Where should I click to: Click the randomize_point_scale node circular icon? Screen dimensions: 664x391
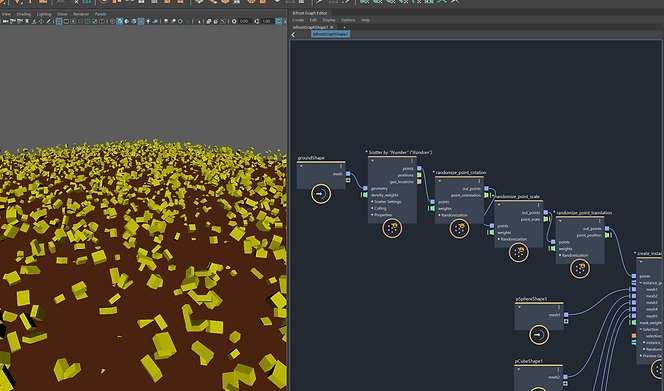tap(518, 253)
